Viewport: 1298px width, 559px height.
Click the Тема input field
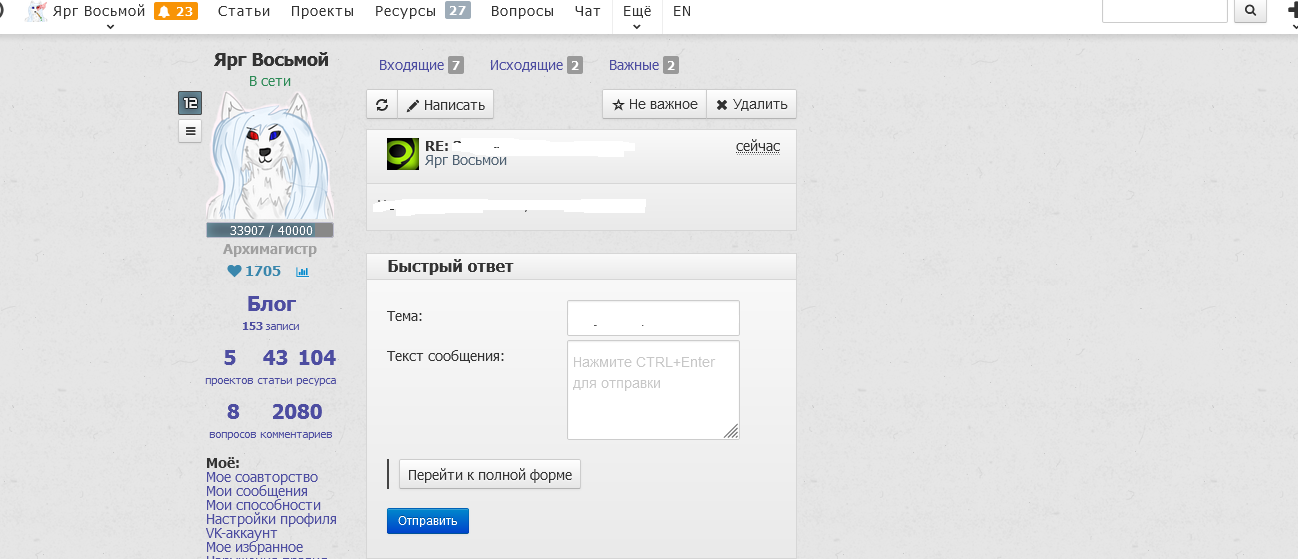653,318
